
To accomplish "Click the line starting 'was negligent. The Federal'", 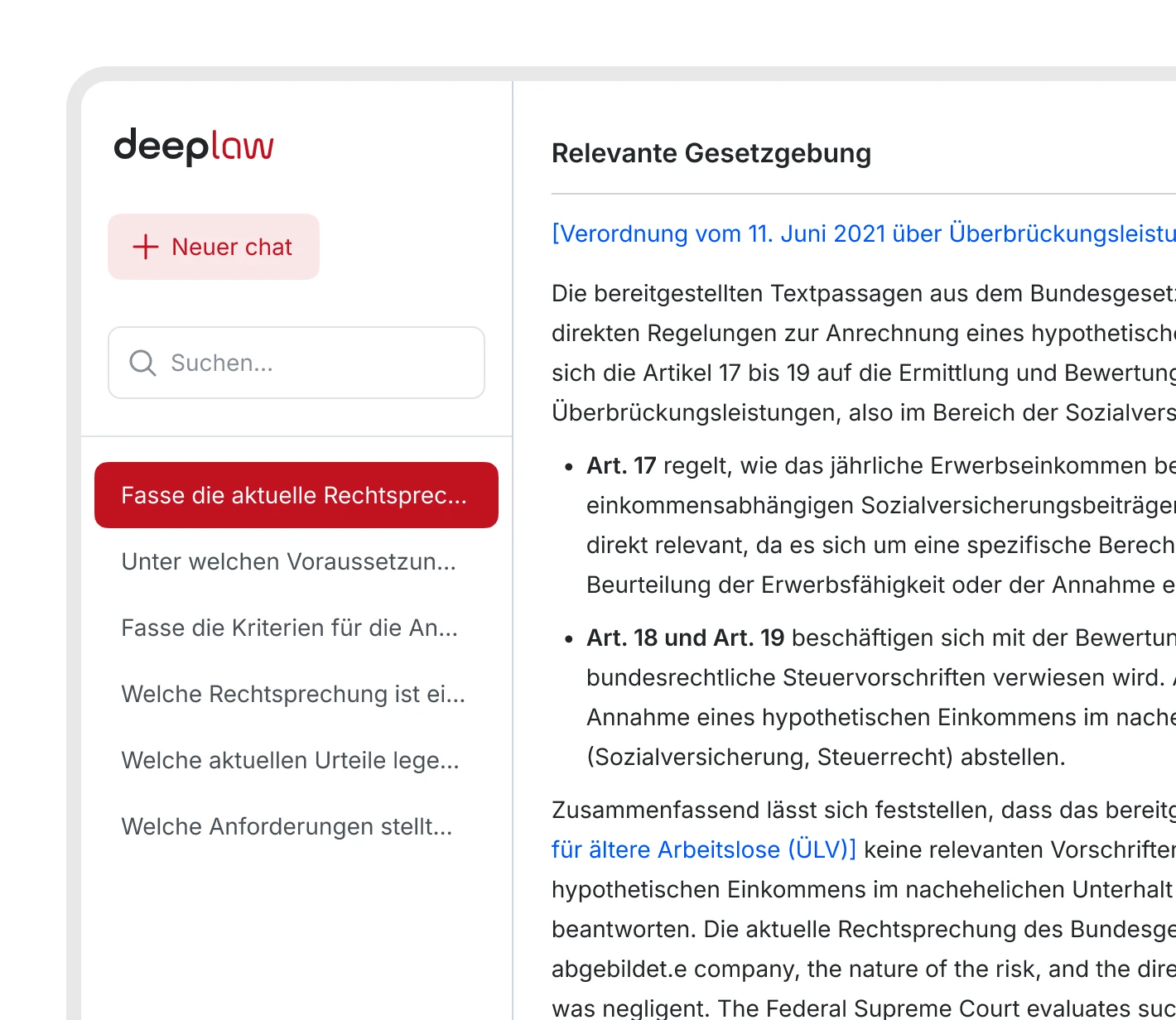I will 861,1008.
